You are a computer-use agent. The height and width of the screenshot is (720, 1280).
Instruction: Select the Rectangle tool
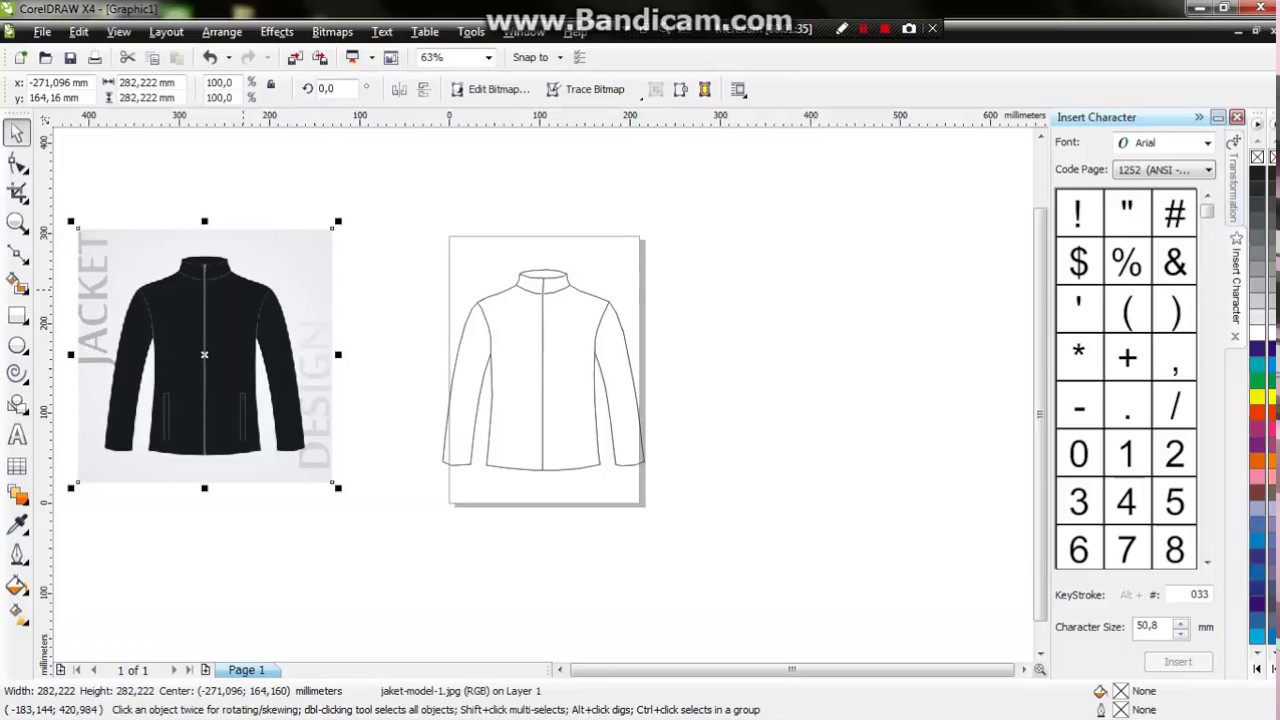(17, 316)
